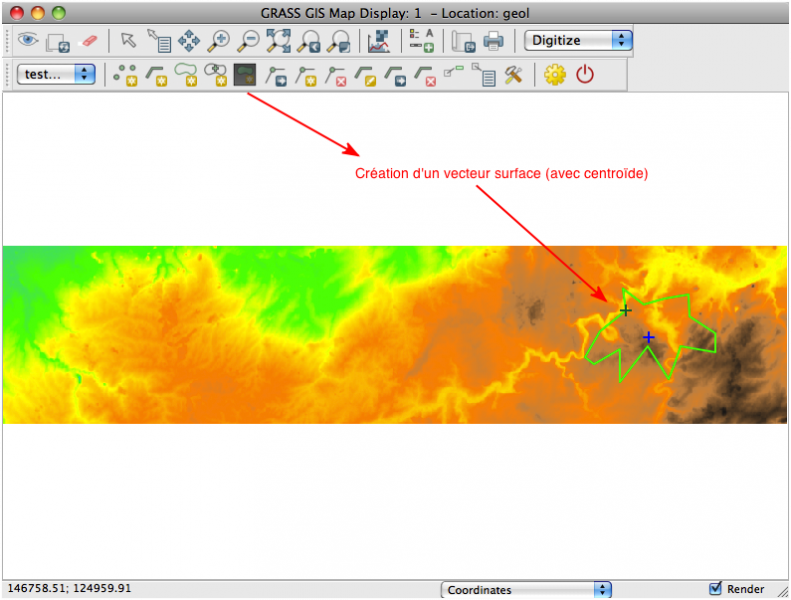Select the digitize new point tool
Image resolution: width=791 pixels, height=600 pixels.
125,75
